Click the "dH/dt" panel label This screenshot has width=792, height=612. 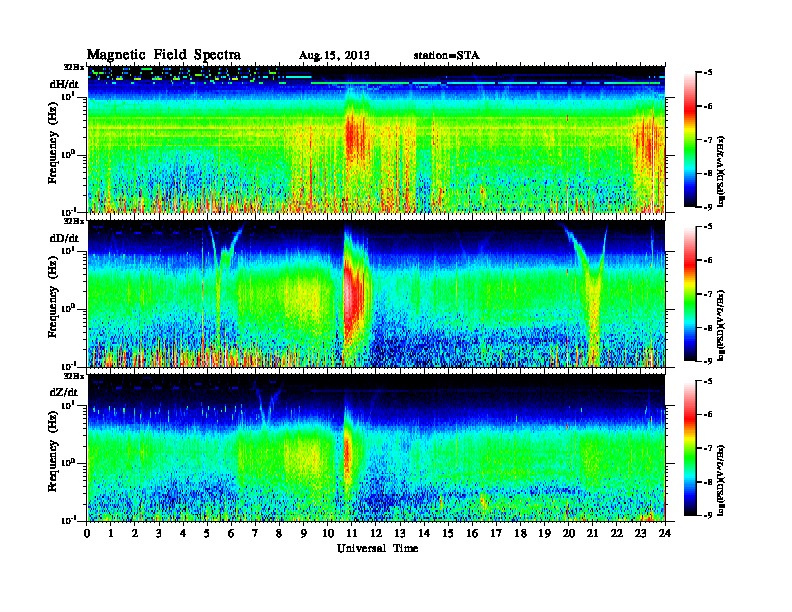click(x=64, y=84)
